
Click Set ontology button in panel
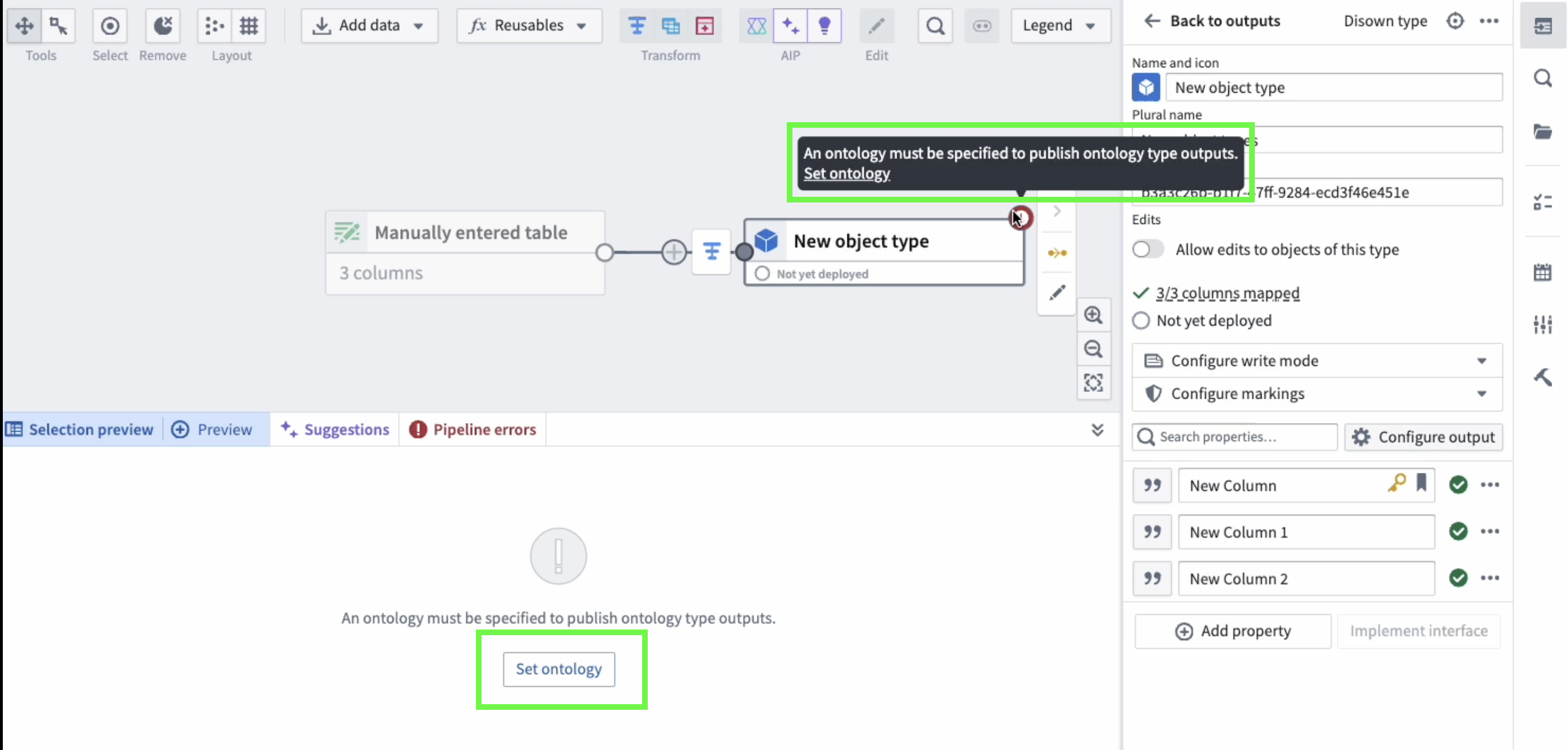pos(558,669)
